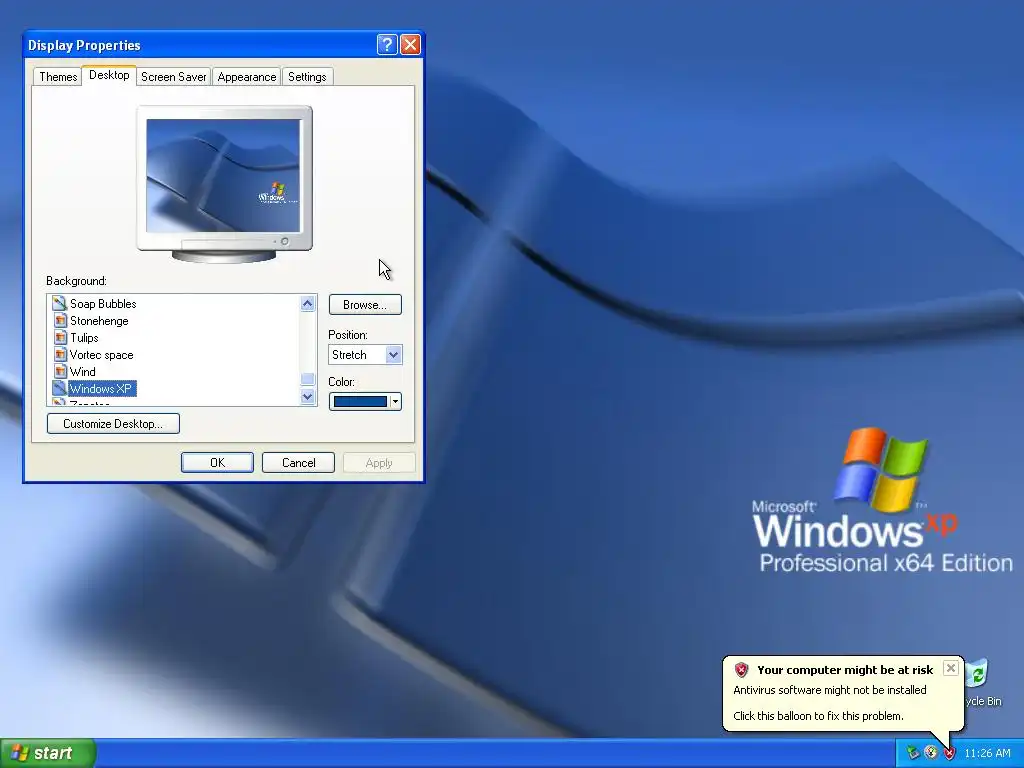This screenshot has width=1024, height=768.
Task: Click red security shield tray icon
Action: [x=950, y=753]
